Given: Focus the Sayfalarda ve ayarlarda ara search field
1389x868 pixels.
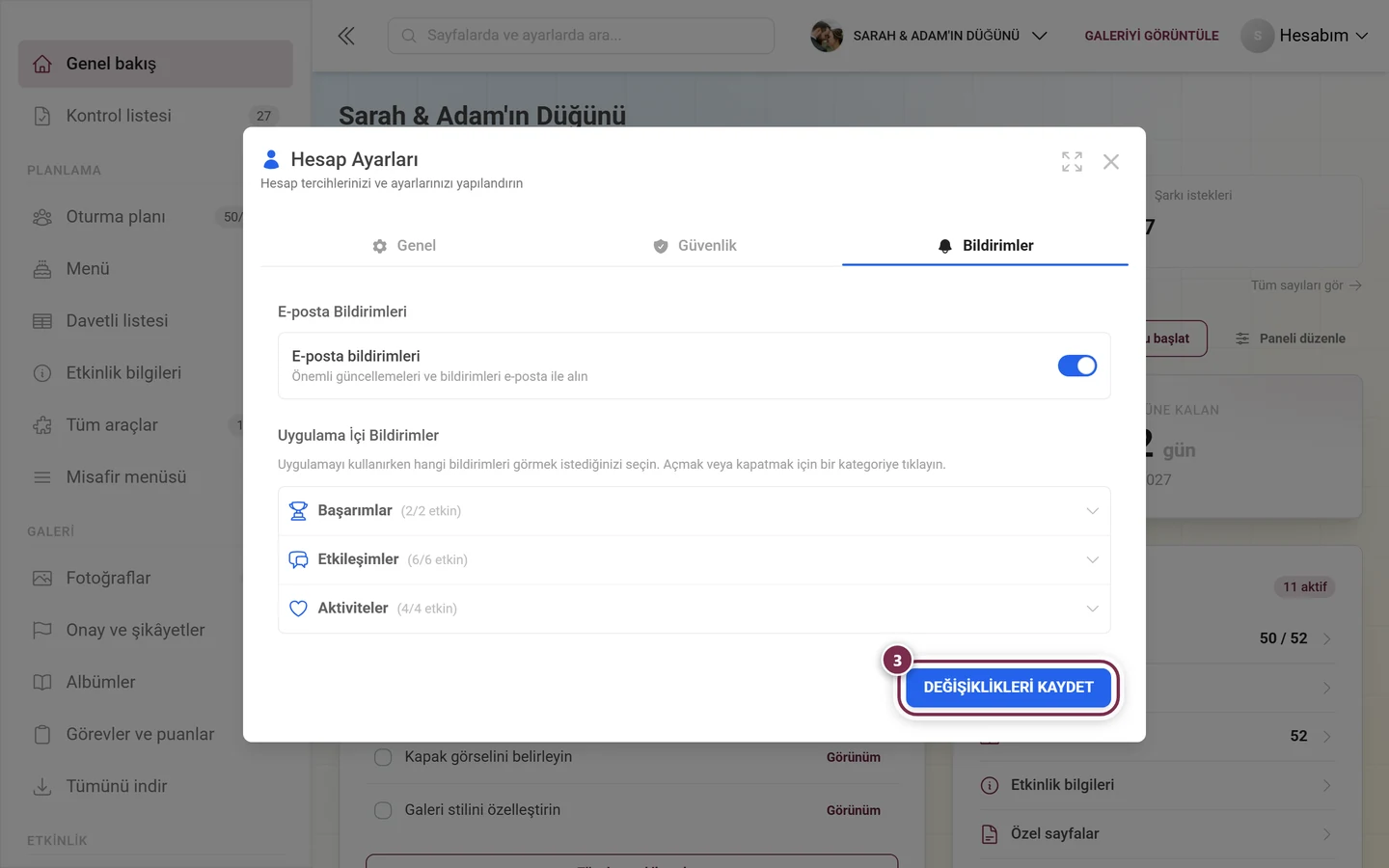Looking at the screenshot, I should tap(581, 36).
